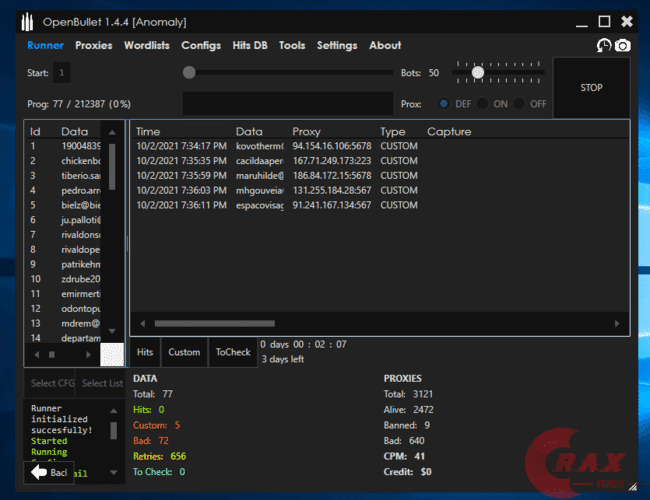Click down arrow in the log panel scrollbar
This screenshot has height=500, width=650.
113,455
